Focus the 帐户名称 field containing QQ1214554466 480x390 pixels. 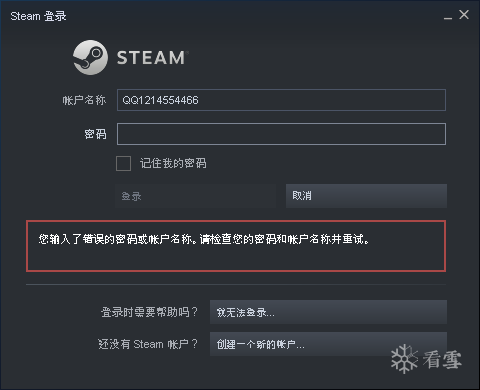coord(281,100)
